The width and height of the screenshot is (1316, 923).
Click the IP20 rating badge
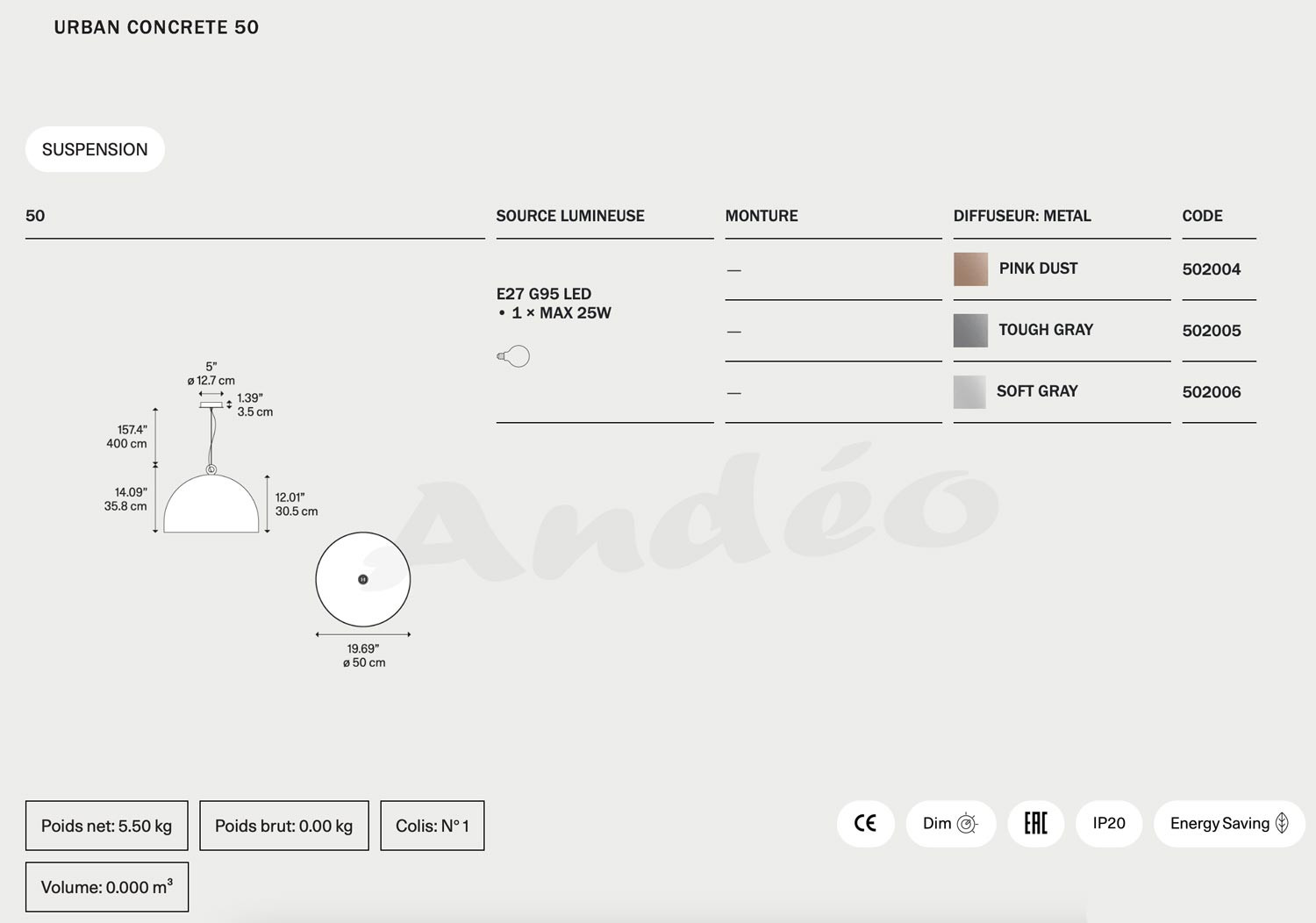[1109, 823]
